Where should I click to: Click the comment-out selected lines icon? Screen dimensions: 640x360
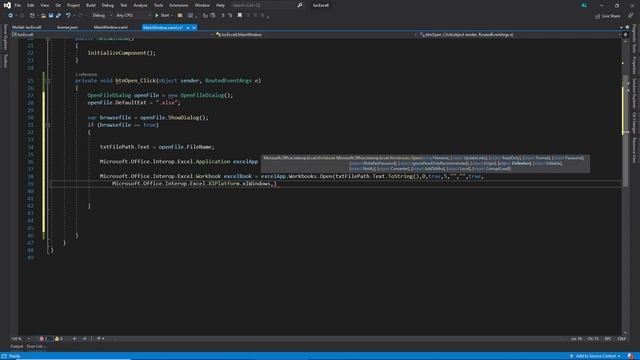click(x=223, y=16)
